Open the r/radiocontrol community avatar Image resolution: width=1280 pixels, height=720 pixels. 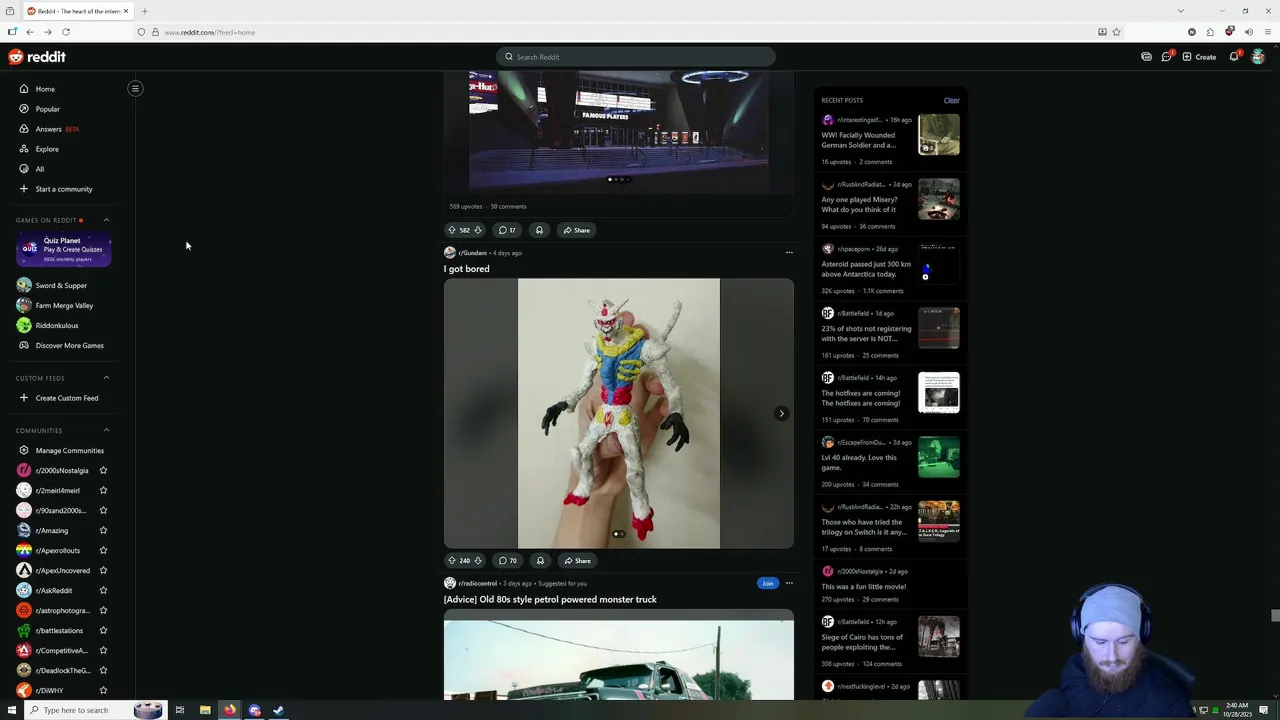click(450, 583)
